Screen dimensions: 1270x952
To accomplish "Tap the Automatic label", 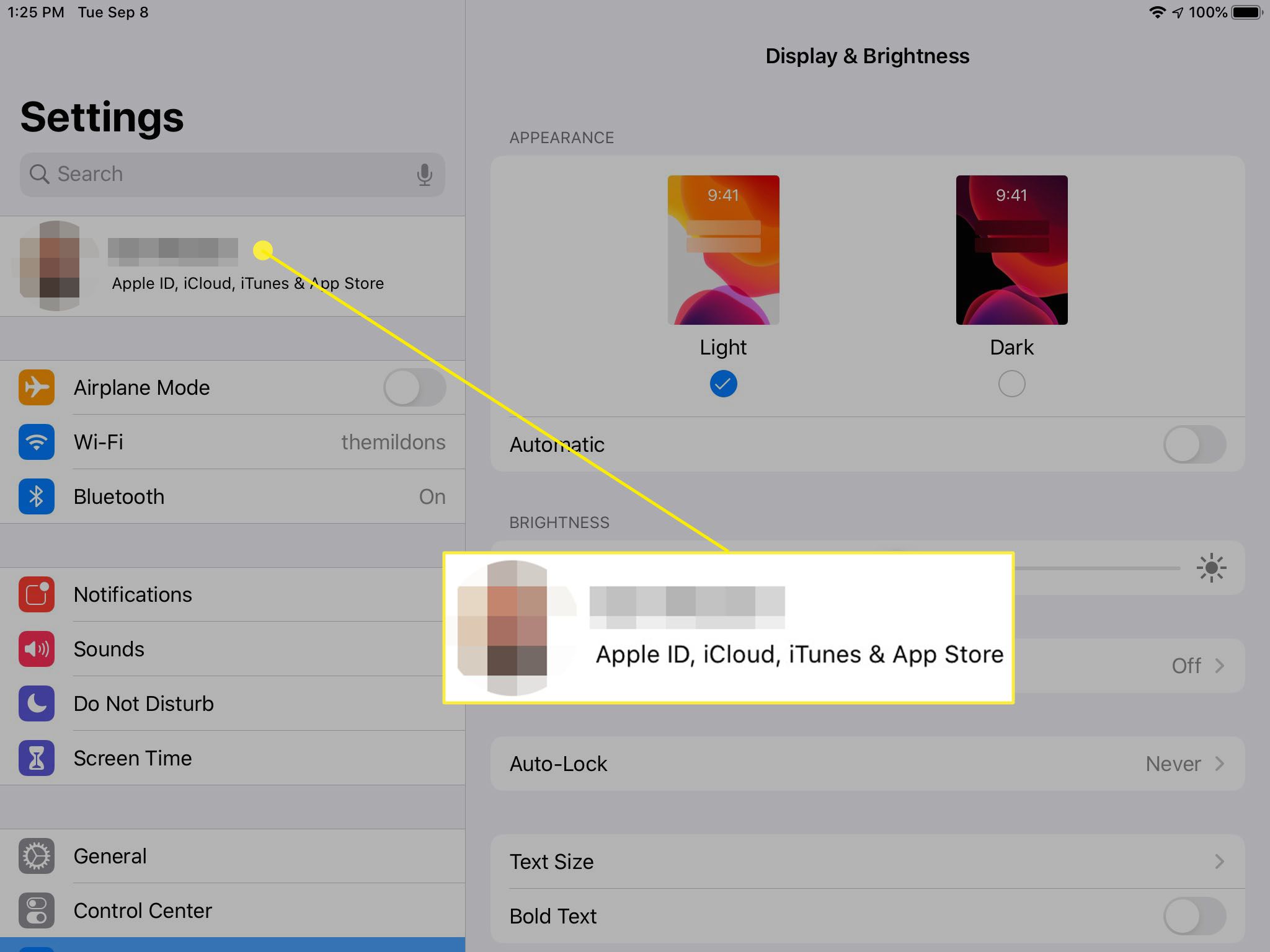I will pyautogui.click(x=557, y=444).
